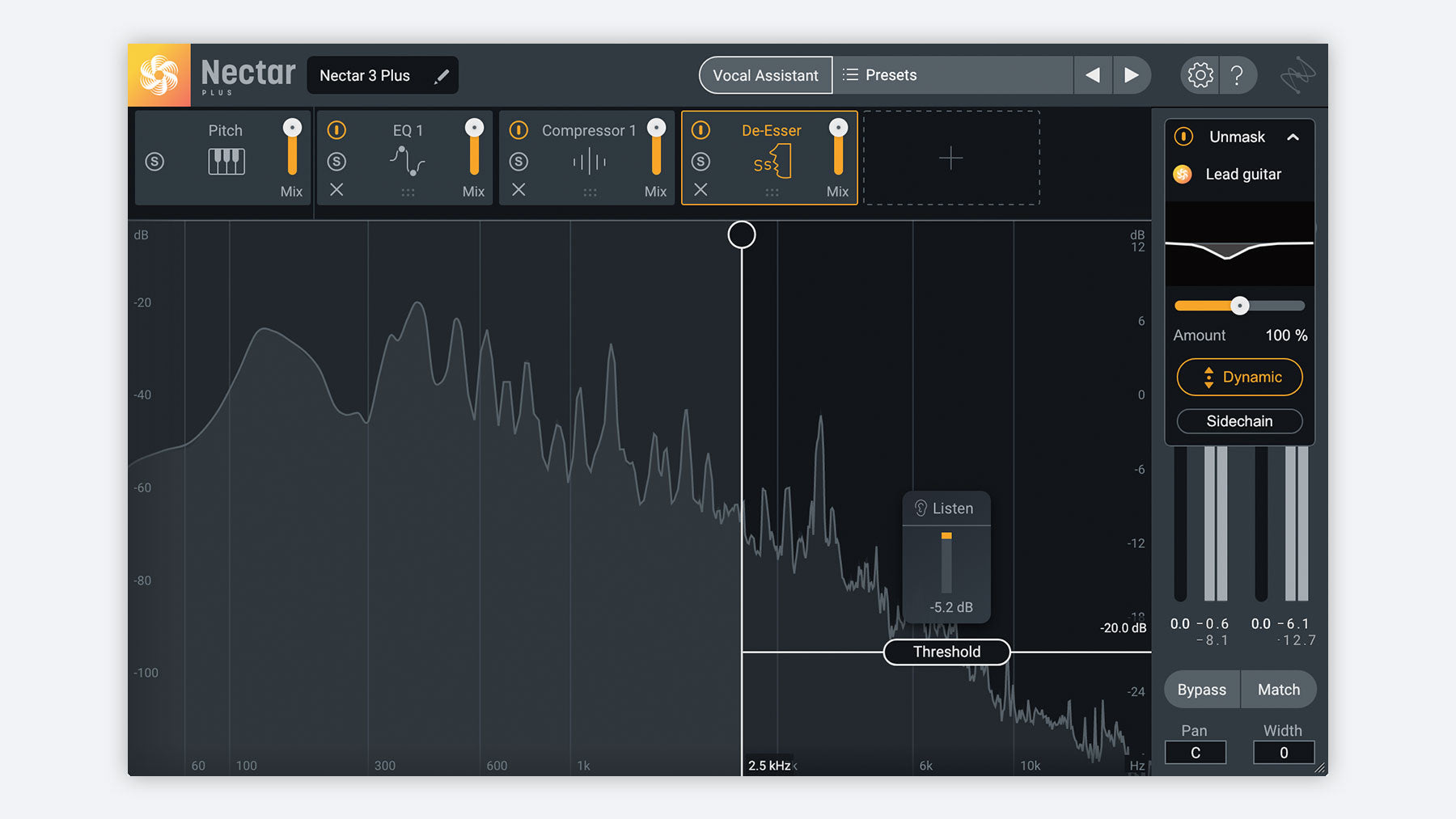Click the Unmask Amount slider handle
Image resolution: width=1456 pixels, height=819 pixels.
[1239, 306]
